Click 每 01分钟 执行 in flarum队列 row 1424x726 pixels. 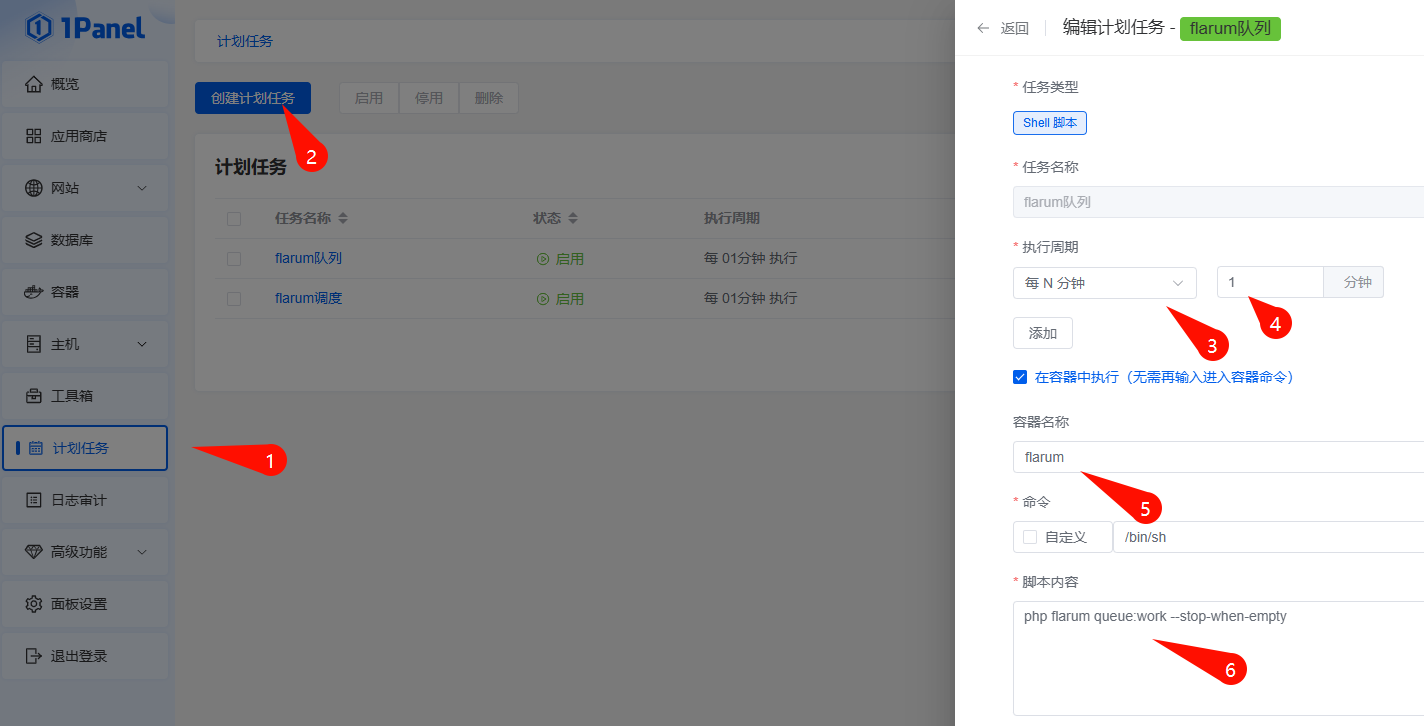750,258
